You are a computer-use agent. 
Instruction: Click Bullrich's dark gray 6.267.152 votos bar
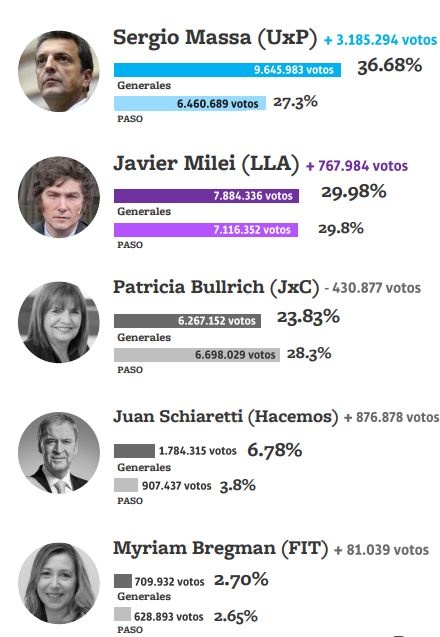(187, 321)
